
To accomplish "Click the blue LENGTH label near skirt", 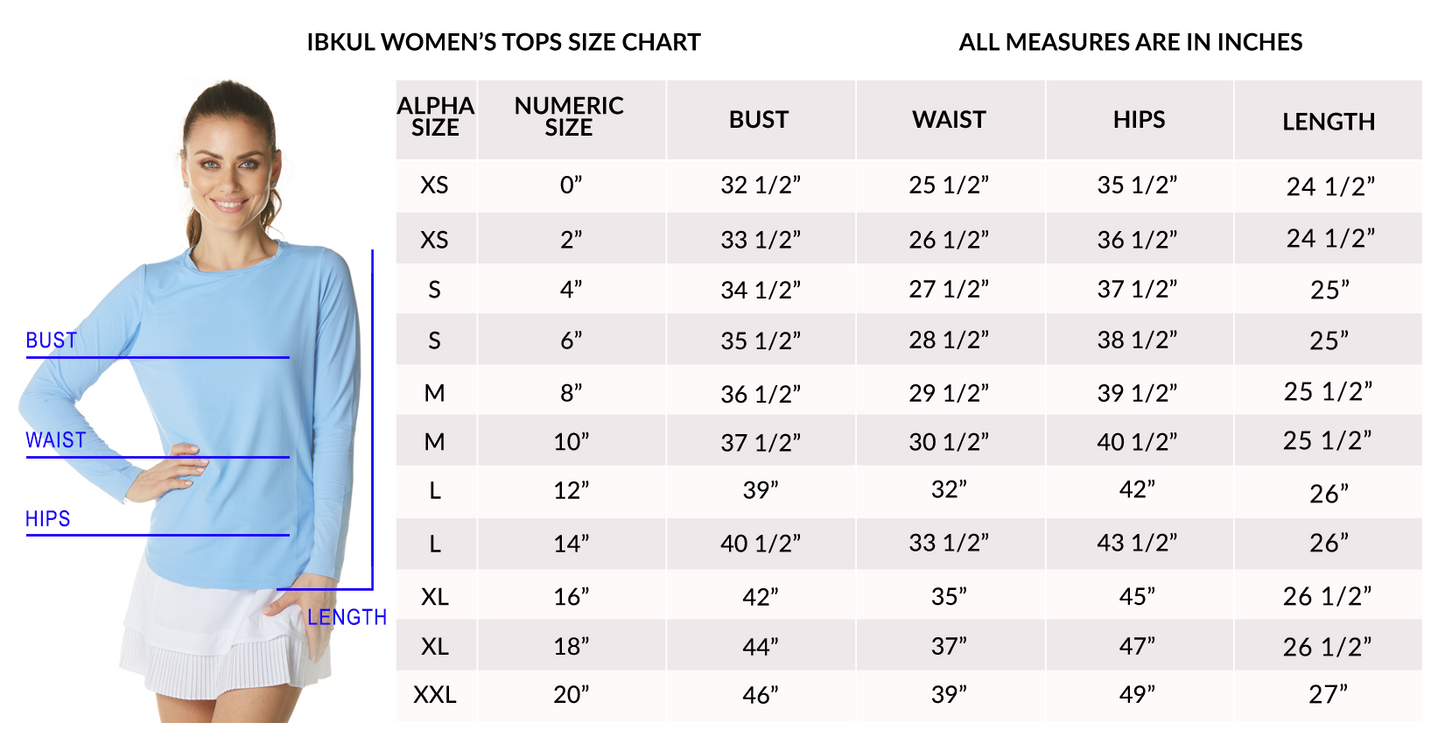I will pos(347,617).
